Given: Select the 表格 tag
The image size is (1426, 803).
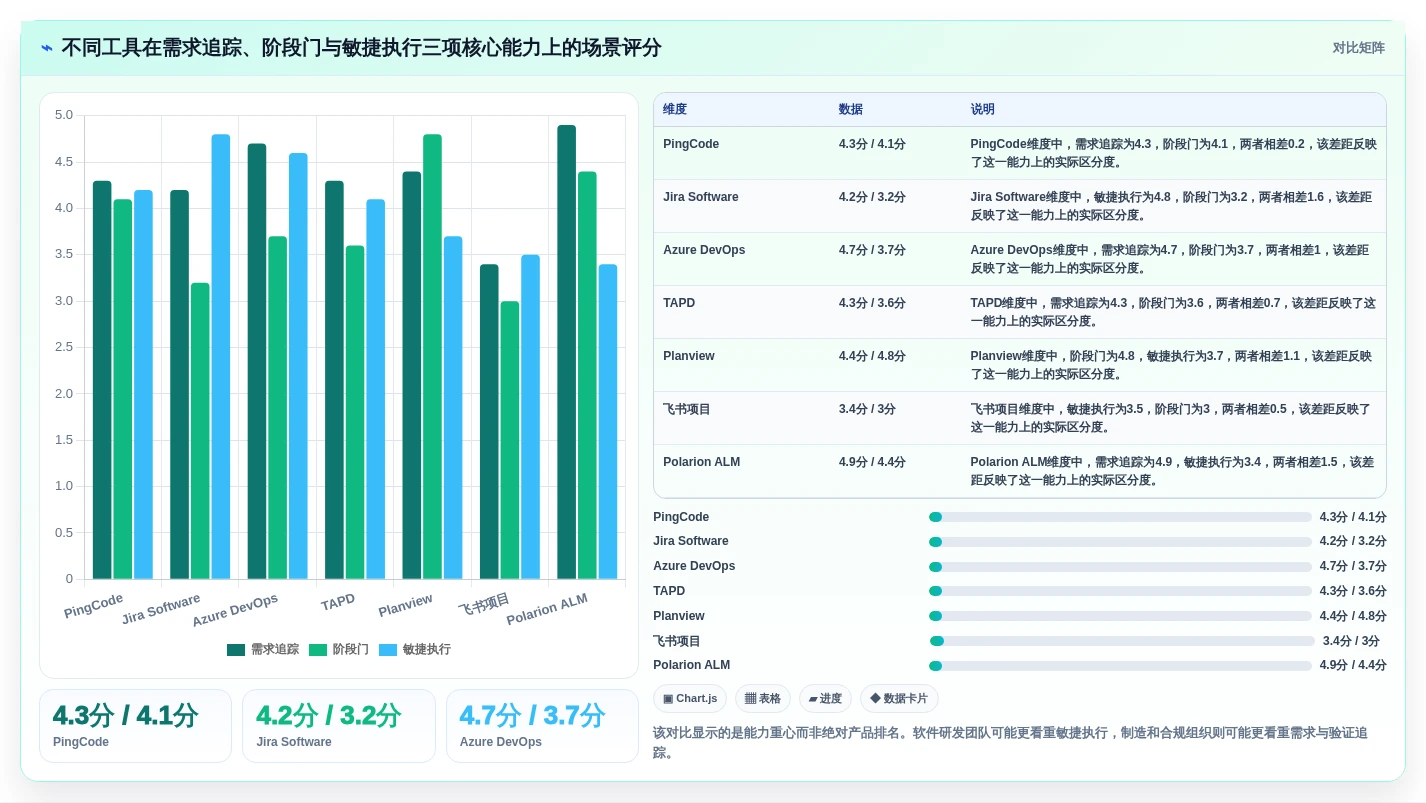Looking at the screenshot, I should click(x=763, y=698).
